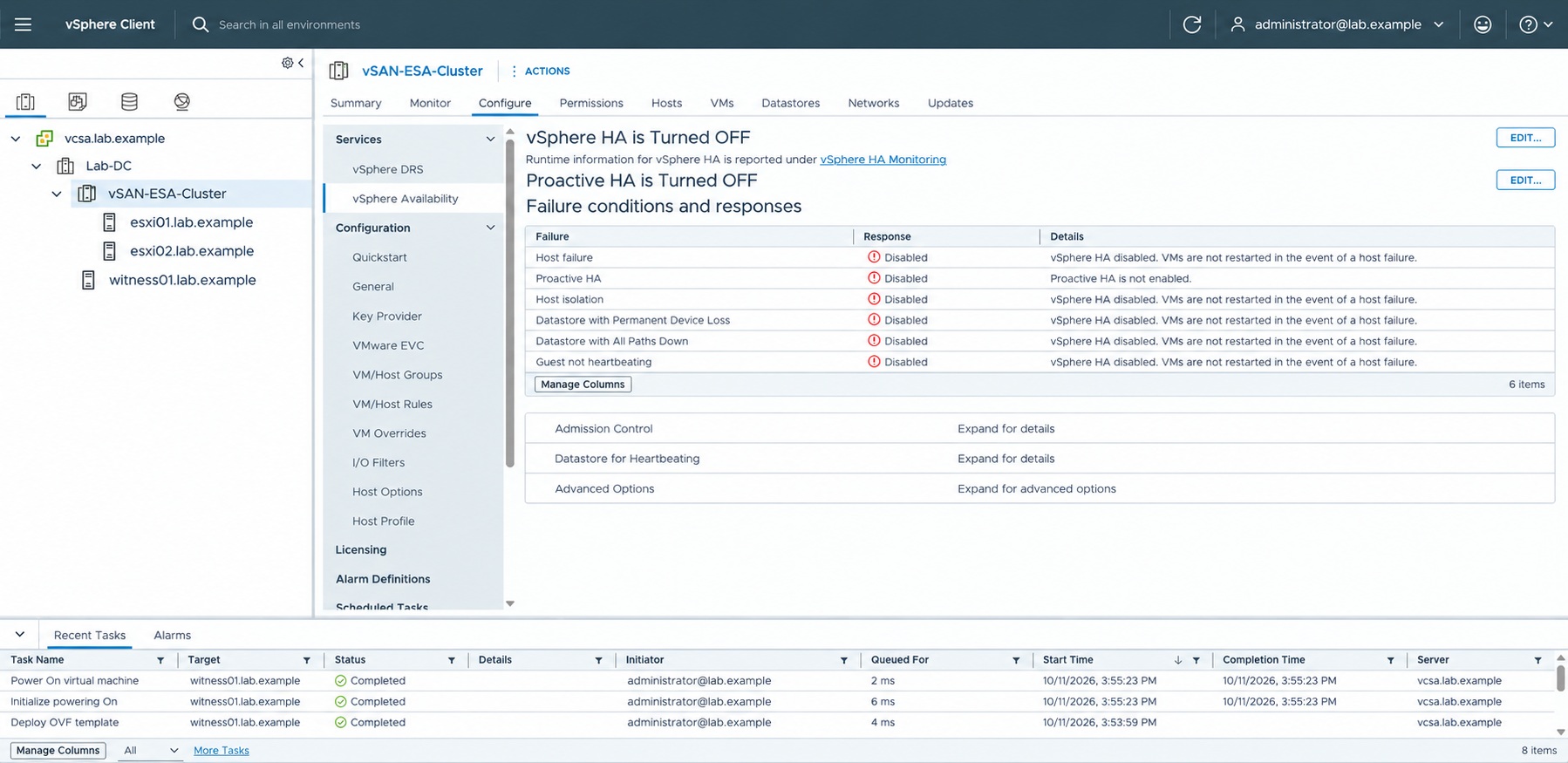Select the Host isolation failure row
This screenshot has height=763, width=1568.
pyautogui.click(x=1040, y=299)
